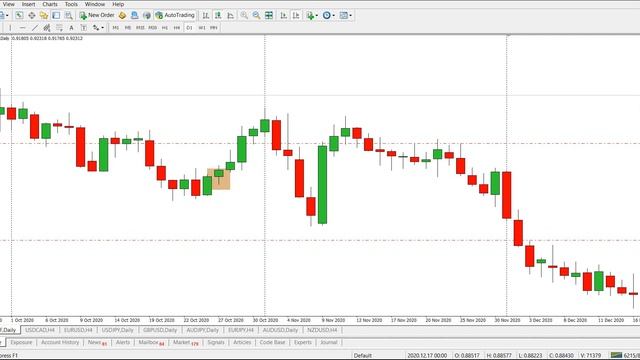Set timeframe to M5
This screenshot has width=640, height=360.
tap(128, 28)
